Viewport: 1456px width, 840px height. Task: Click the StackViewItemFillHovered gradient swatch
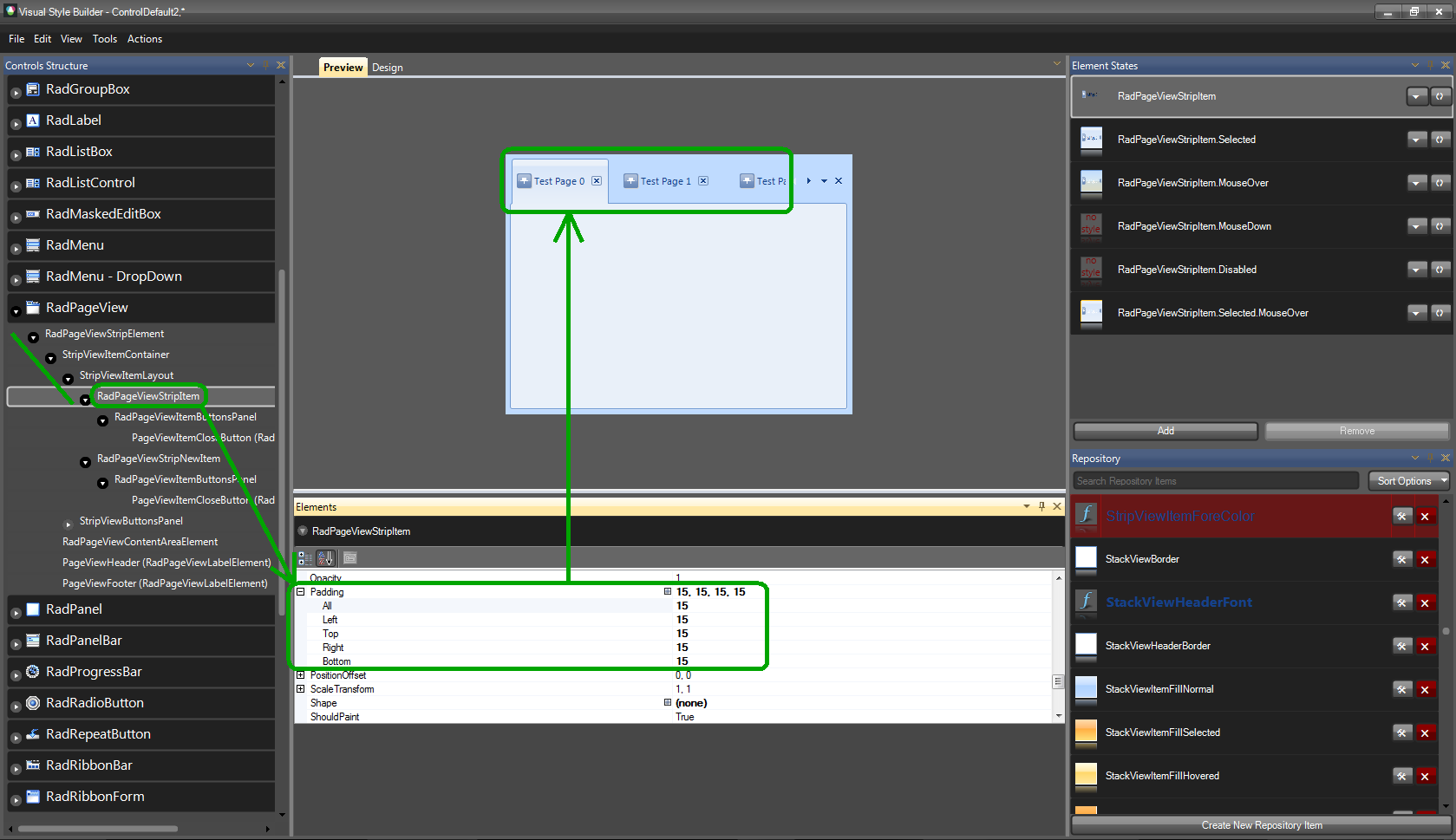[1087, 775]
